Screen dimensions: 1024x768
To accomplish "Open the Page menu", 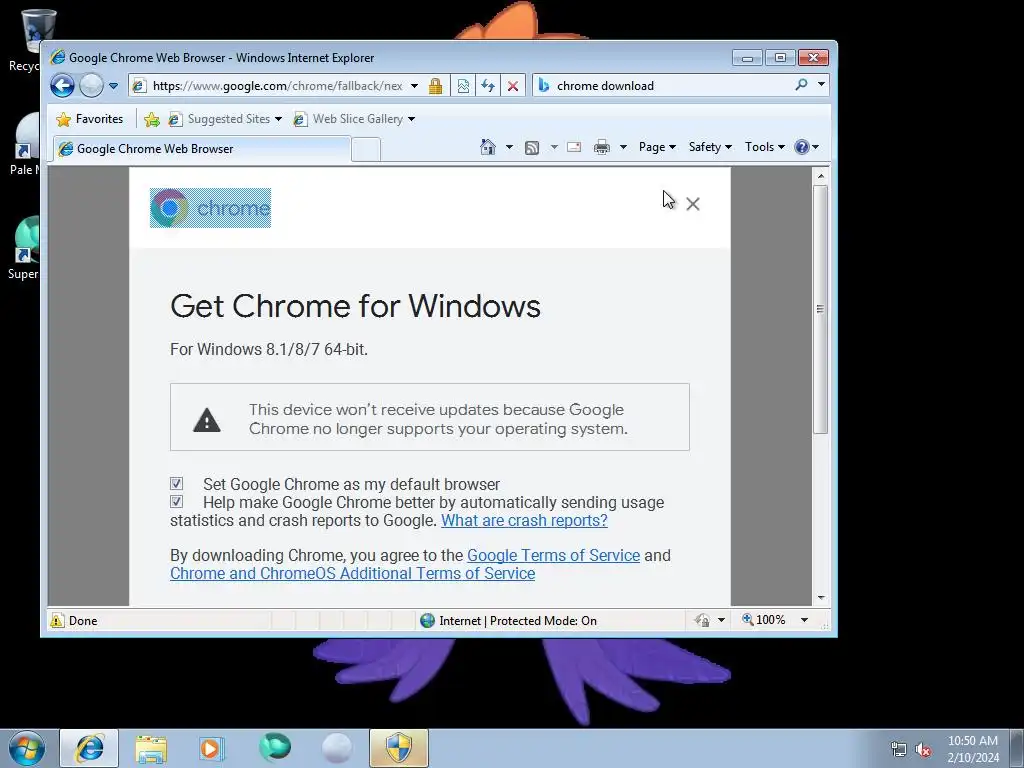I will pos(657,147).
